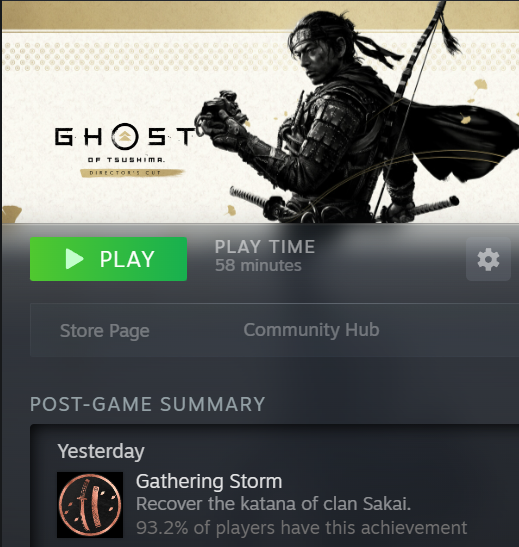This screenshot has height=547, width=519.
Task: Select the Gathering Storm achievement icon
Action: click(90, 505)
